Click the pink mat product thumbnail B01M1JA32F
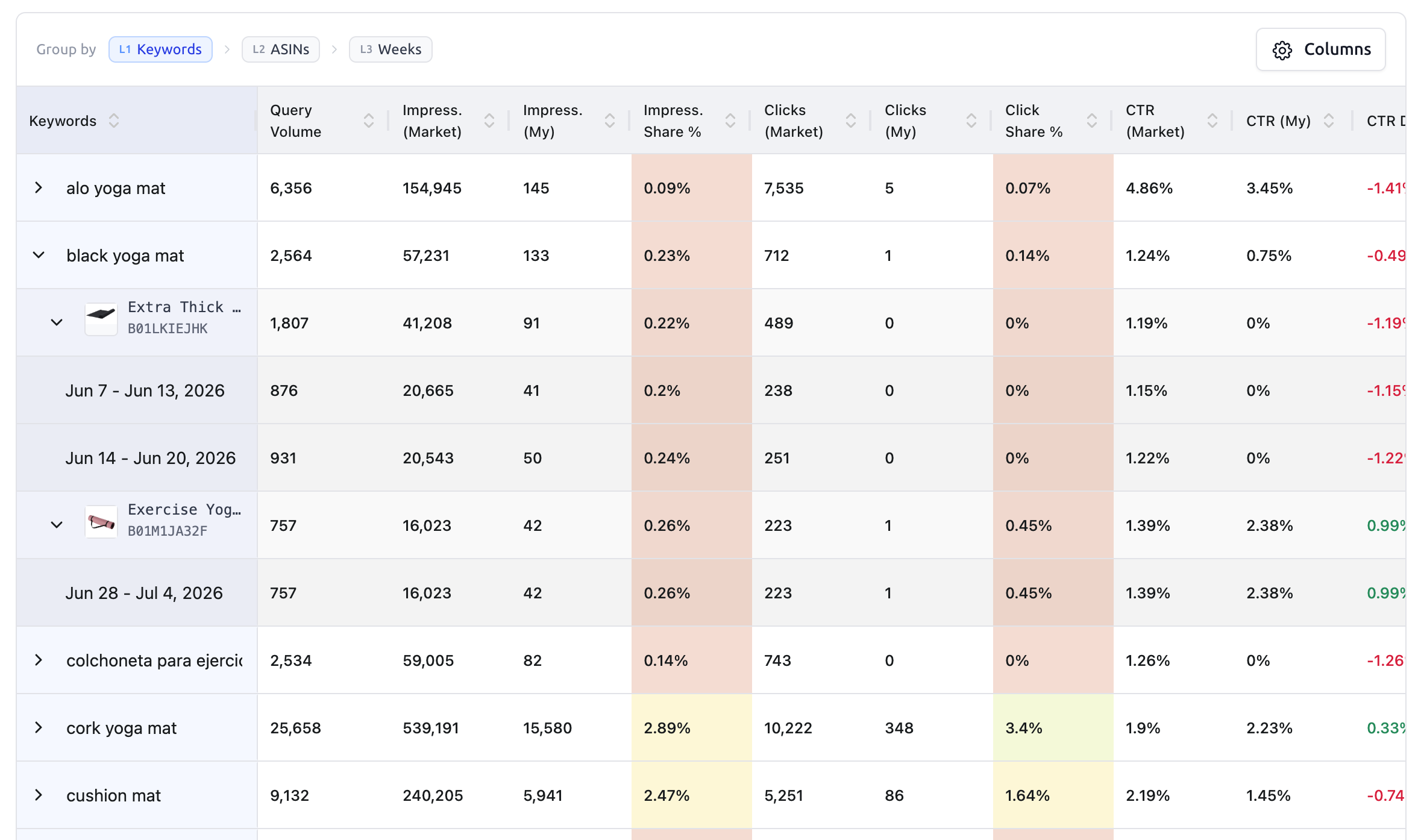Screen dimensions: 1421x840 point(101,522)
